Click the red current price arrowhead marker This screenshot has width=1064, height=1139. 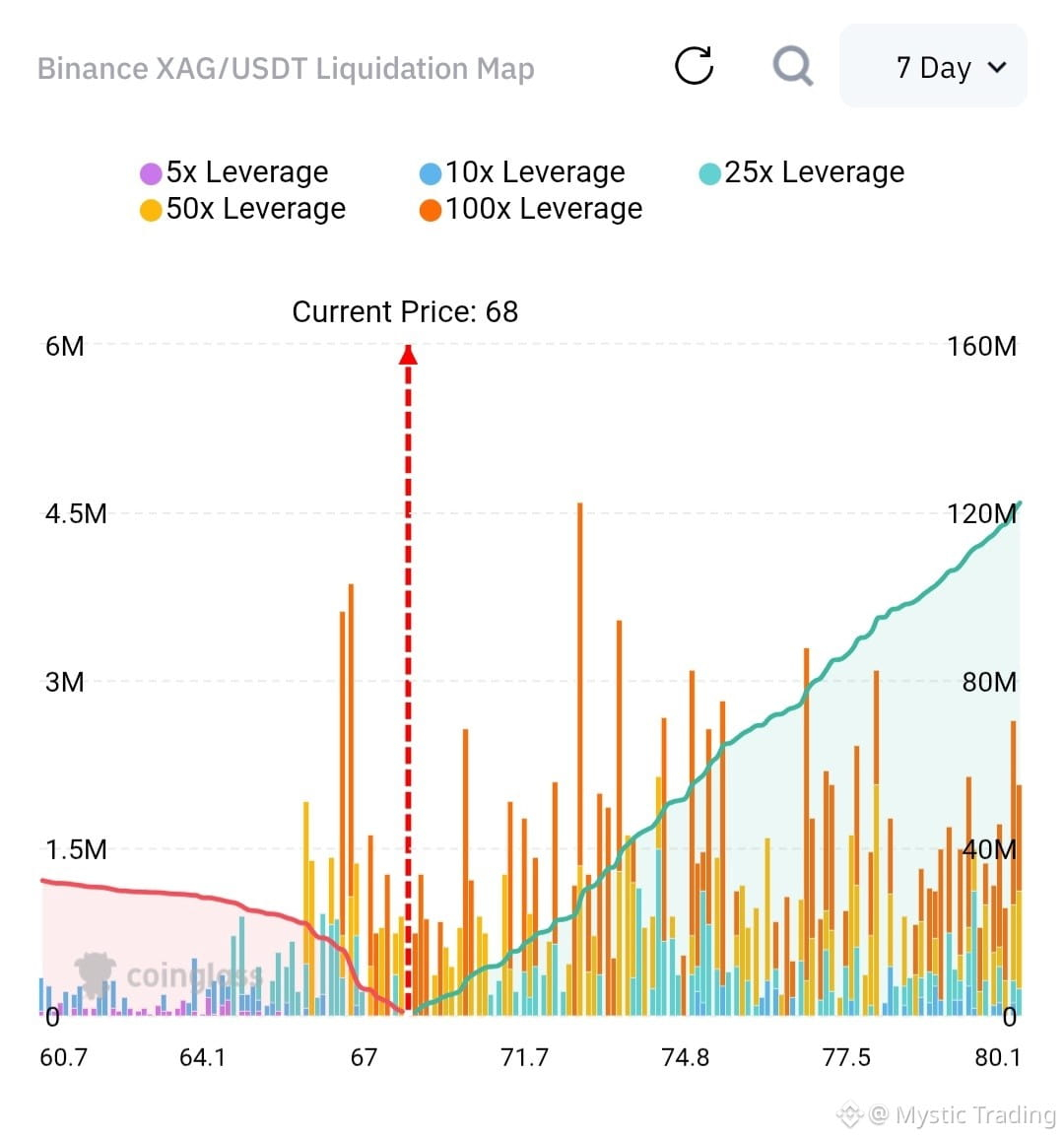[408, 355]
